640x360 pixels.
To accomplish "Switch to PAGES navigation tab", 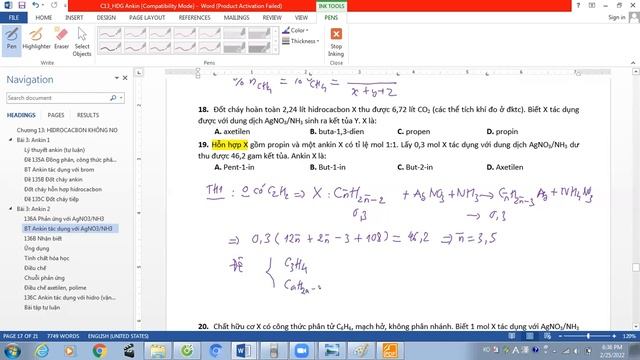I will (56, 115).
